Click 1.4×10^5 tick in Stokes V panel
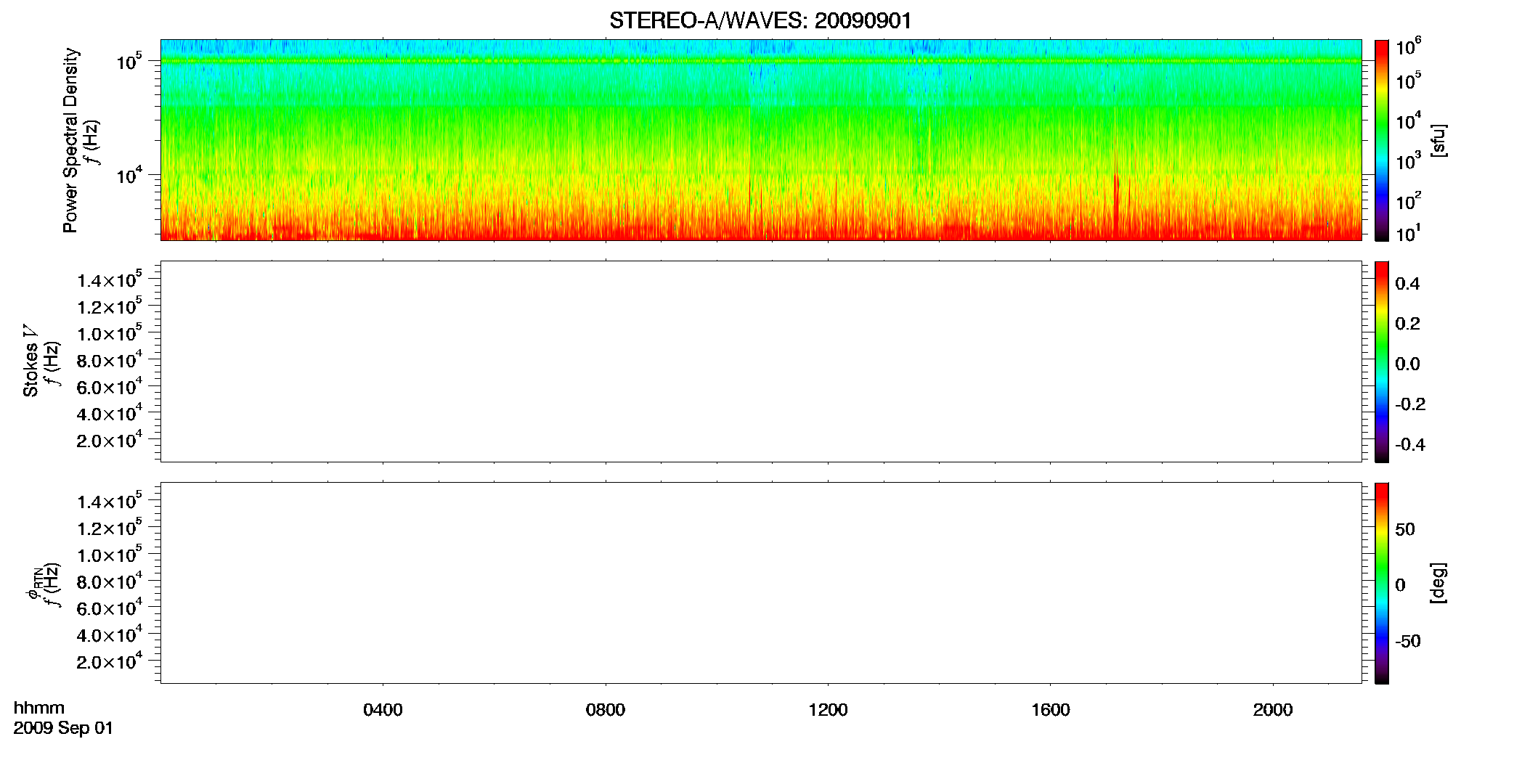This screenshot has height=784, width=1522. click(110, 280)
